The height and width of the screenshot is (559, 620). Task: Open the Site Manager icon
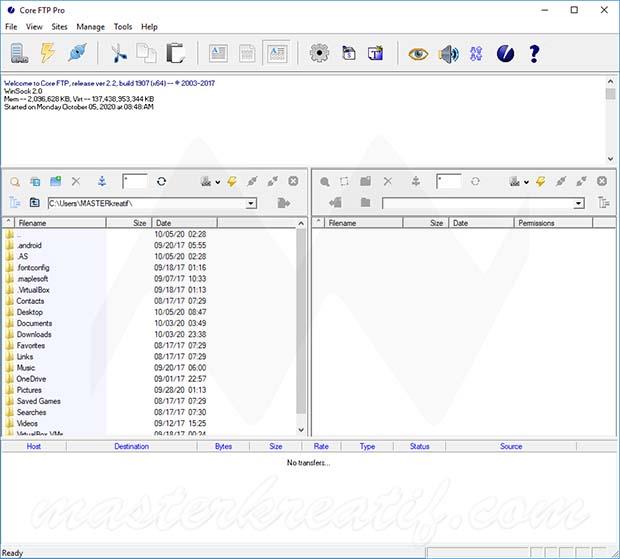tap(19, 53)
